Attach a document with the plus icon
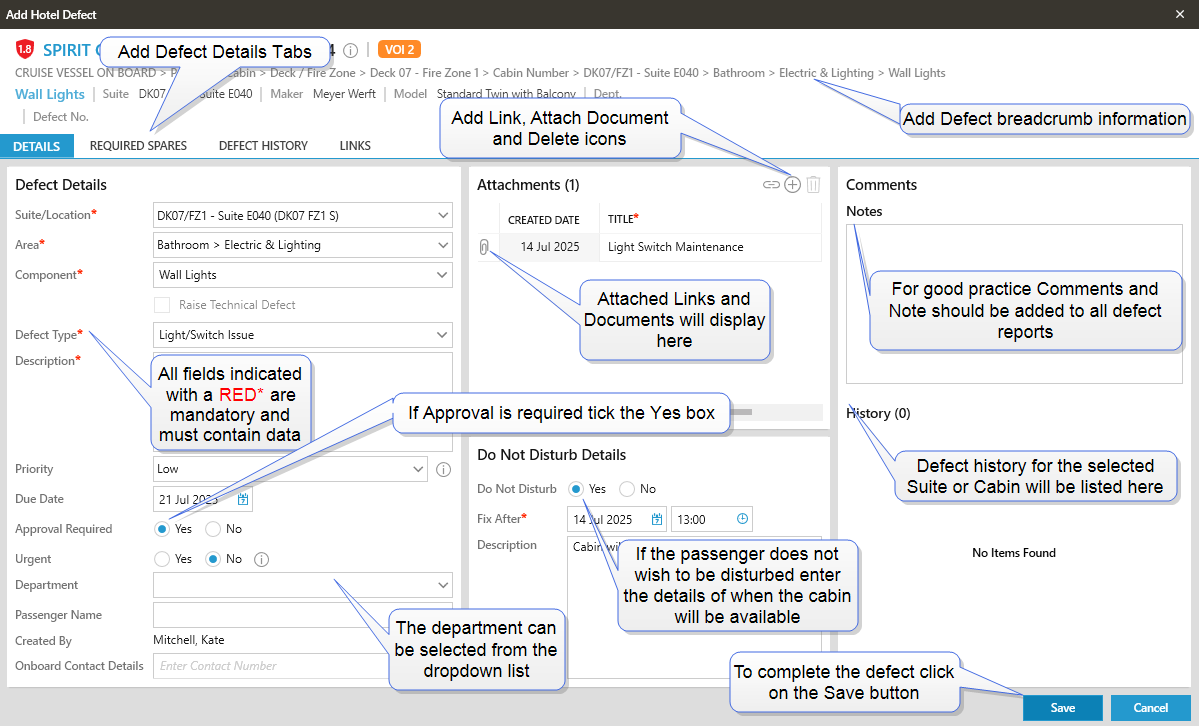Viewport: 1199px width, 726px height. pyautogui.click(x=792, y=185)
